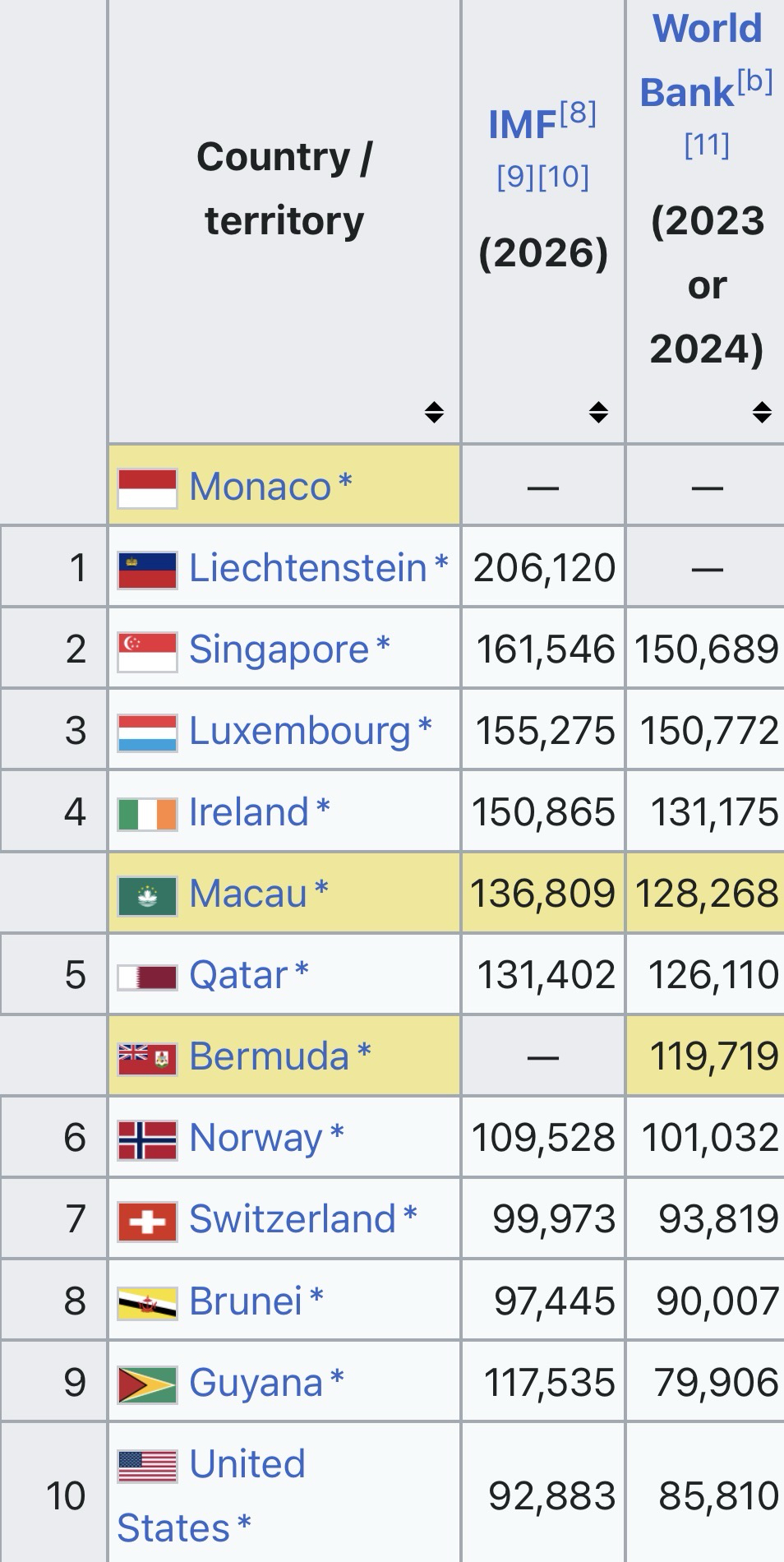
Task: Click the Bermuda flag icon
Action: point(147,1058)
